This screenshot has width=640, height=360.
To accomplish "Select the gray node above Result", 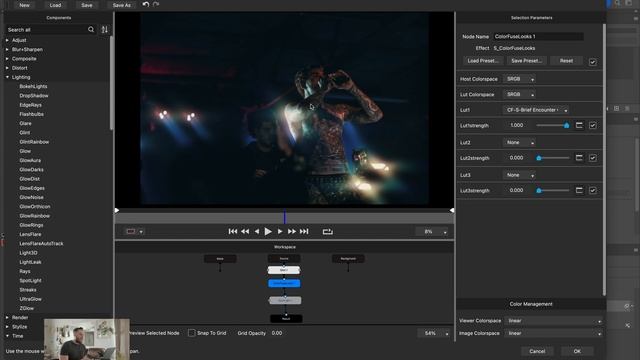I will pos(285,300).
